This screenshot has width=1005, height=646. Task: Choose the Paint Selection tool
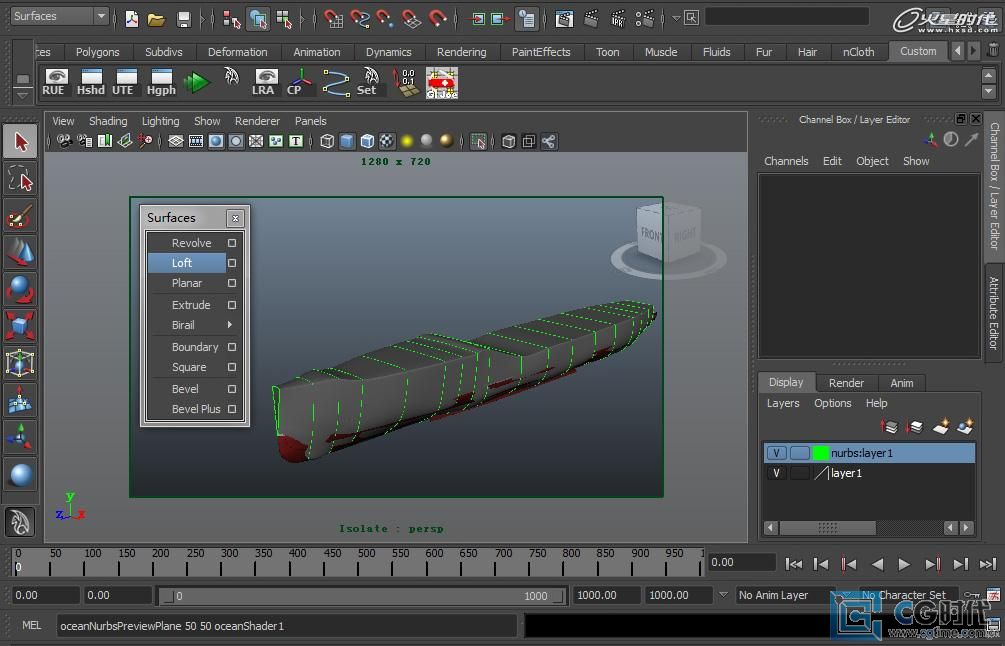(x=21, y=216)
